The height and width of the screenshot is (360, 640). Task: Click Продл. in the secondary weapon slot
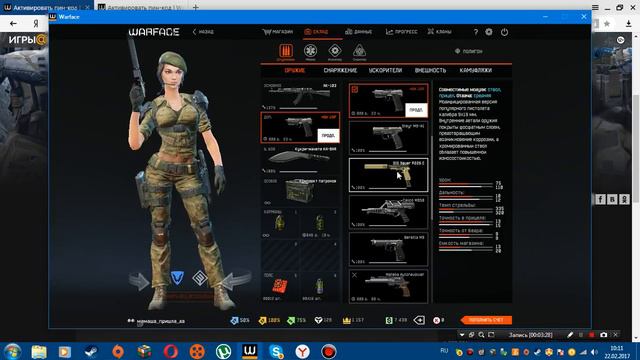[328, 136]
